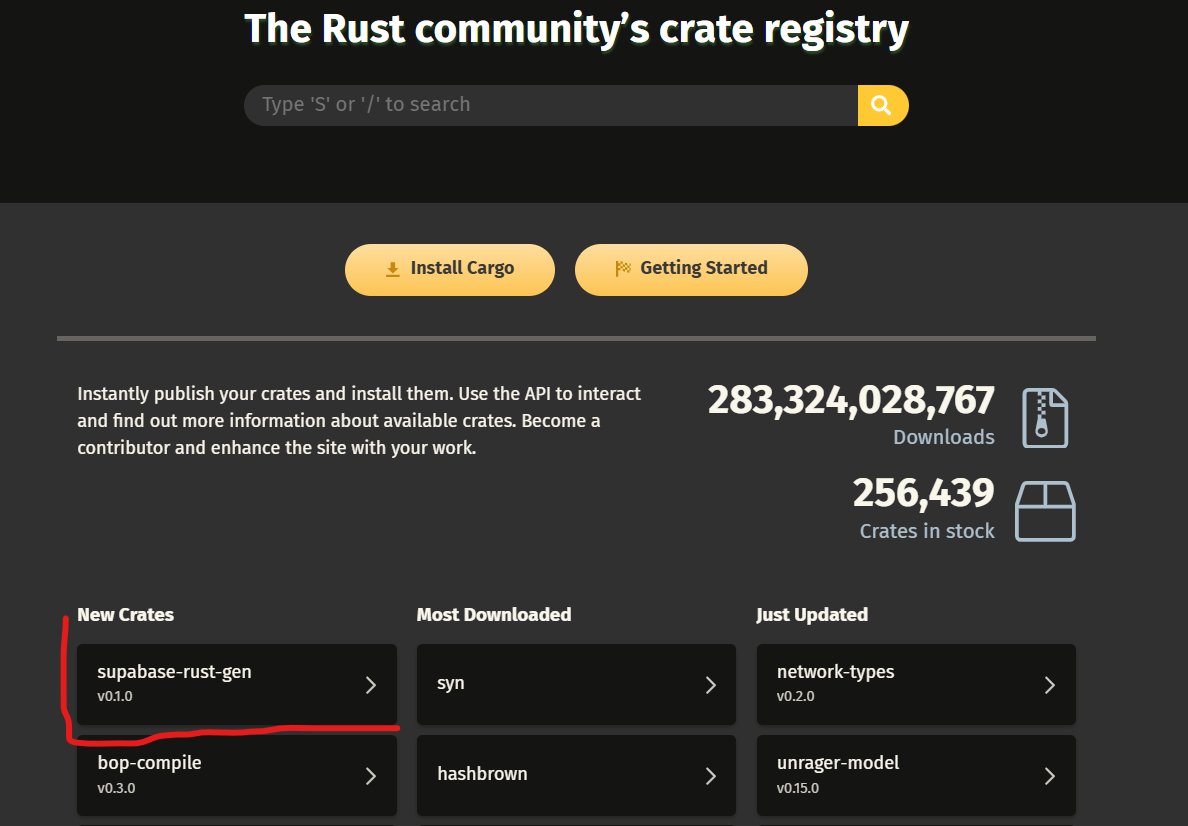The image size is (1188, 826).
Task: Click chevron arrow on unrager-model card
Action: tap(1050, 776)
